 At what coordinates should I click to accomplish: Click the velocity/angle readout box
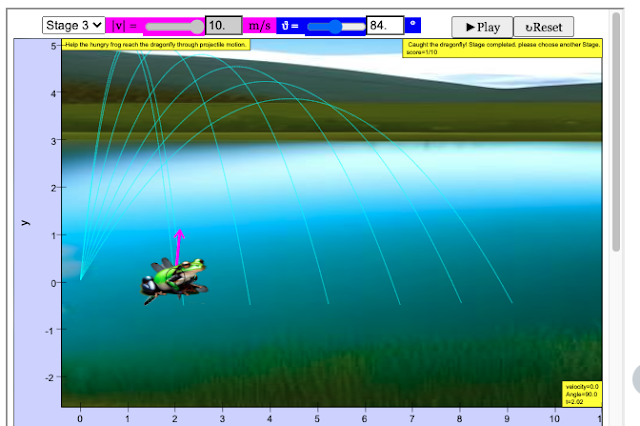pos(582,394)
